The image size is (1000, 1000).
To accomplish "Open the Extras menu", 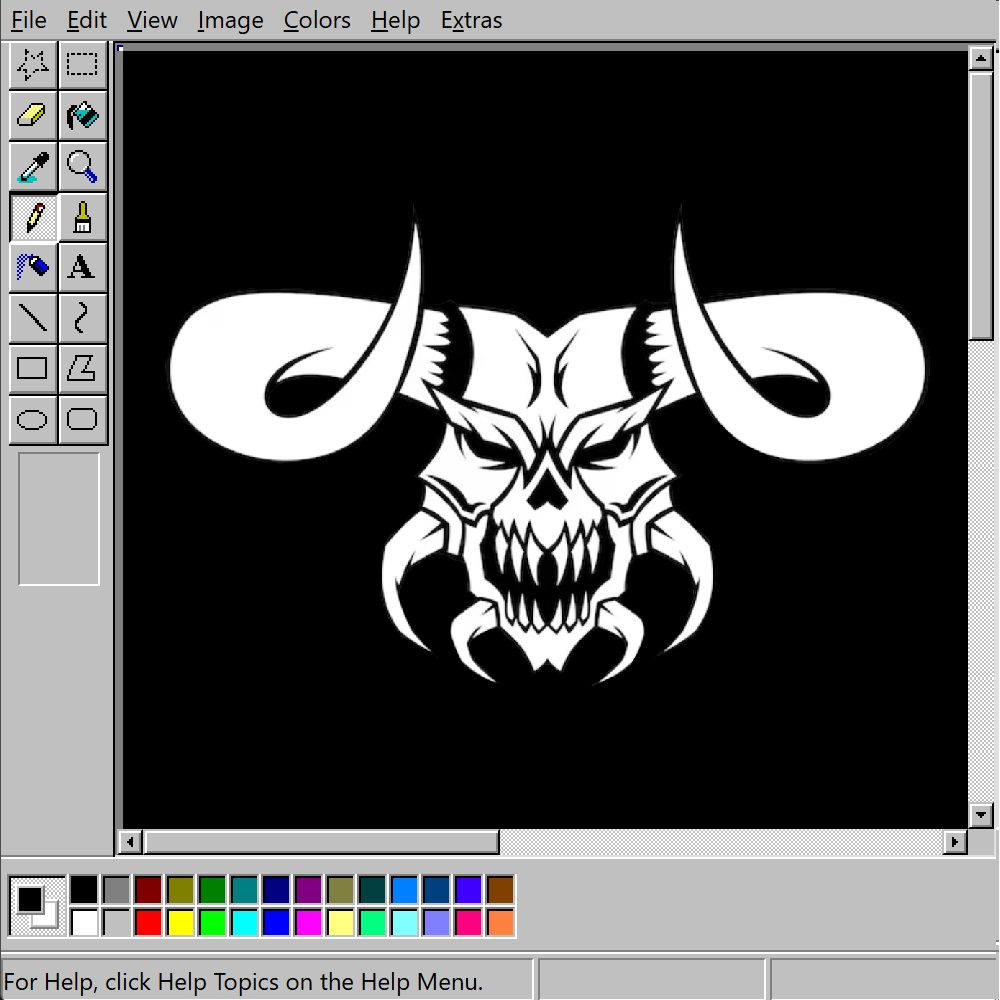I will (x=471, y=20).
